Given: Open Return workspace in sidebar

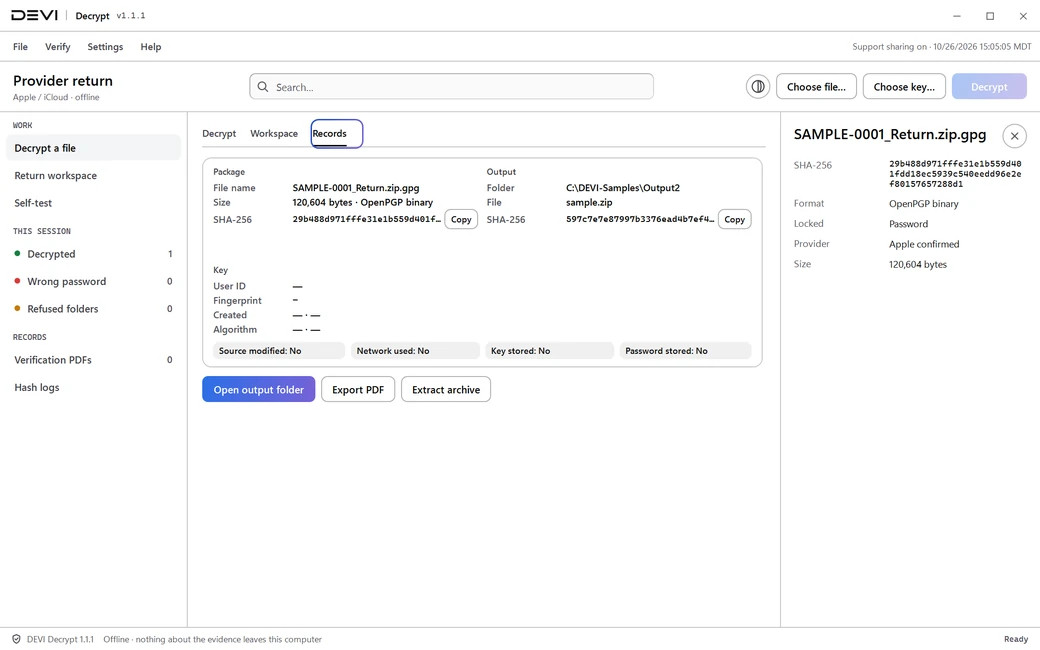Looking at the screenshot, I should coord(94,176).
